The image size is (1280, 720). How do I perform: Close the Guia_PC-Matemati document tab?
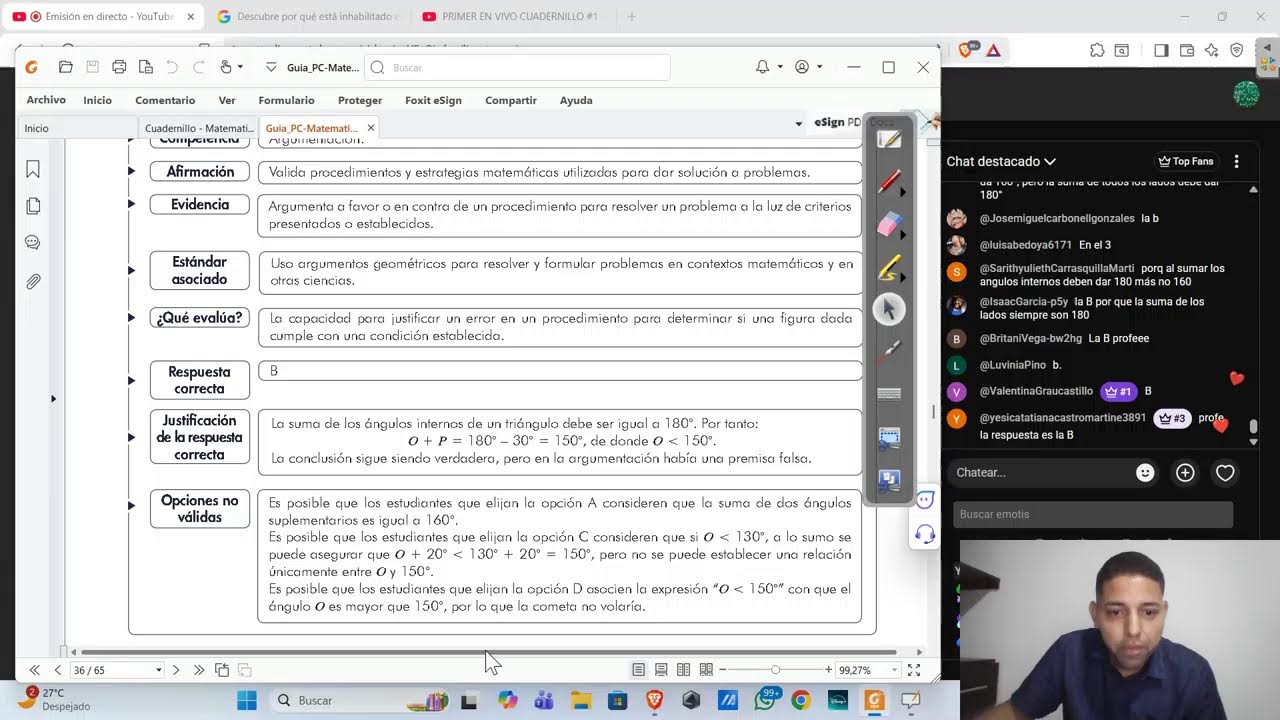(371, 128)
